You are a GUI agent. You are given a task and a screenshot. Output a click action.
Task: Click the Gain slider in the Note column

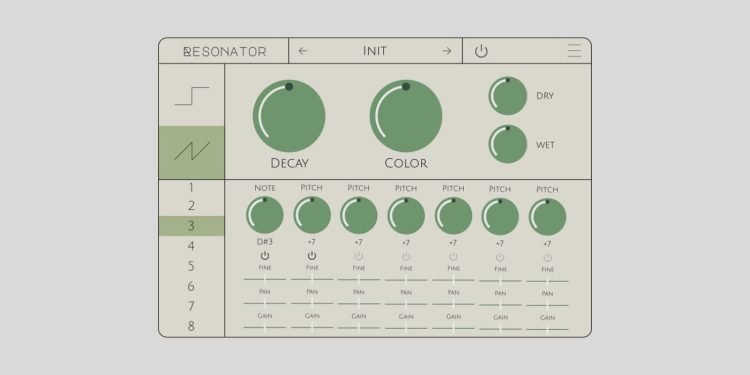265,327
